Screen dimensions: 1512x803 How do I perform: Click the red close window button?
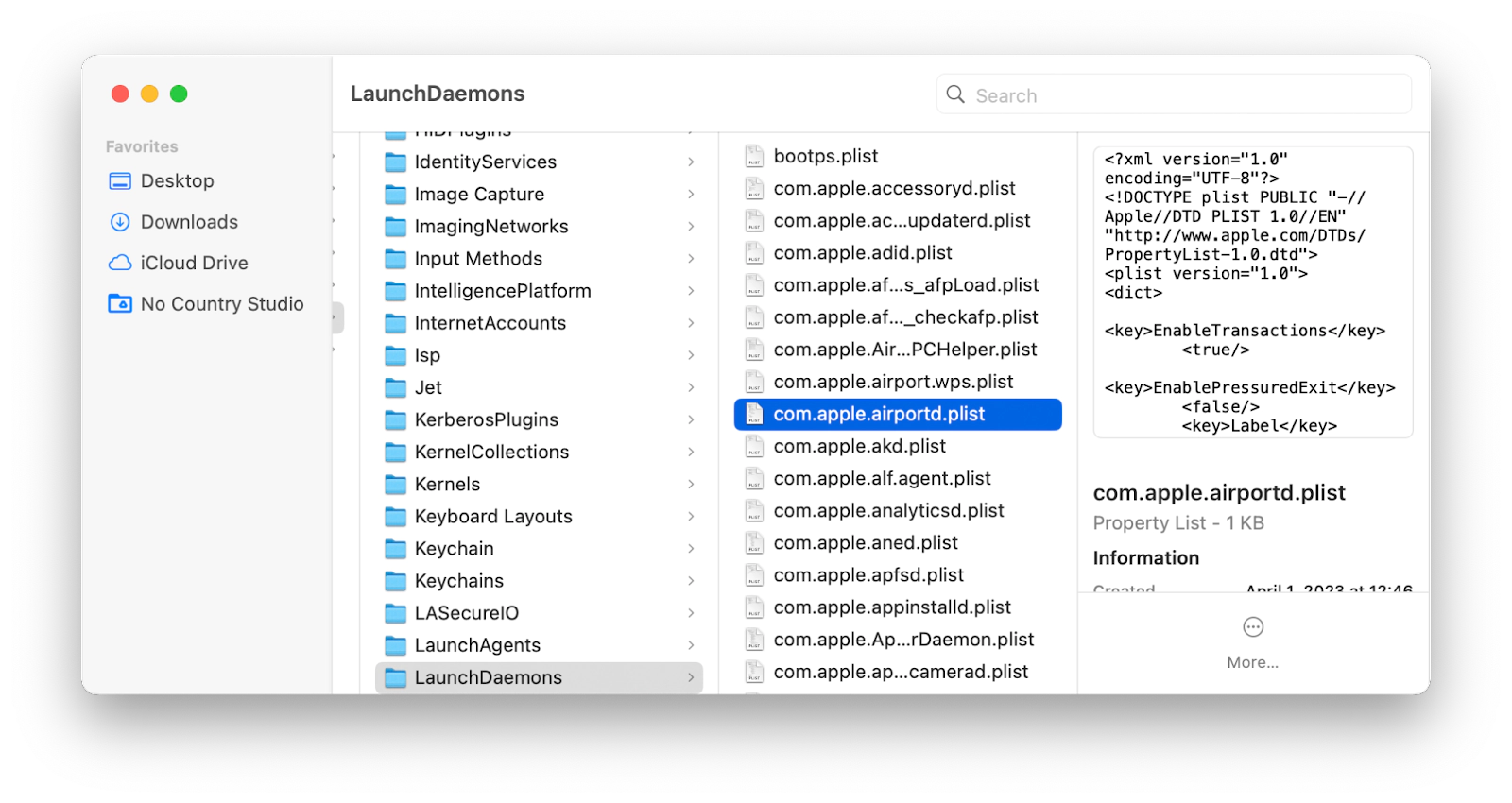[120, 94]
